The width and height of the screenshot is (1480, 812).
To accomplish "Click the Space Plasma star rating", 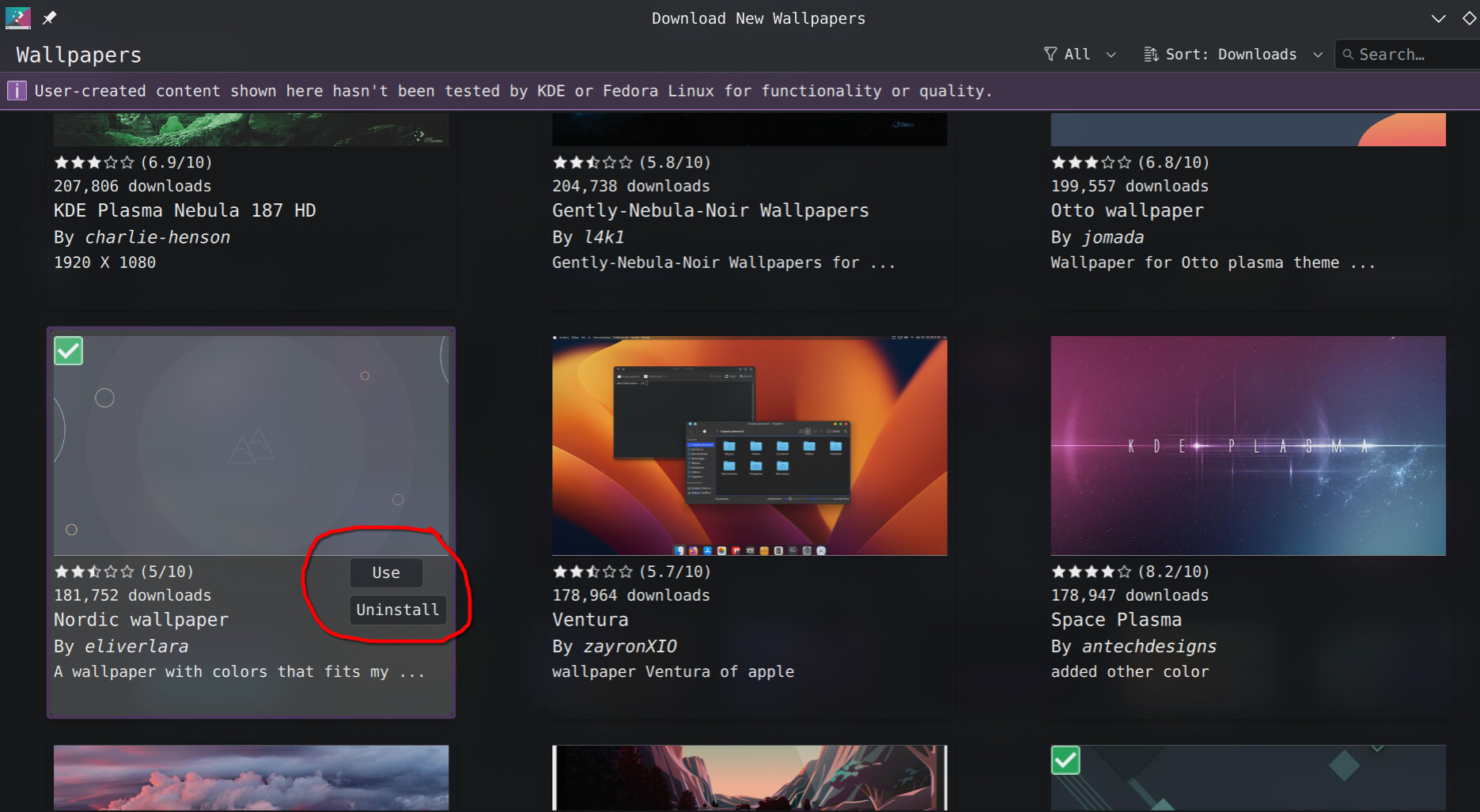I will 1091,572.
